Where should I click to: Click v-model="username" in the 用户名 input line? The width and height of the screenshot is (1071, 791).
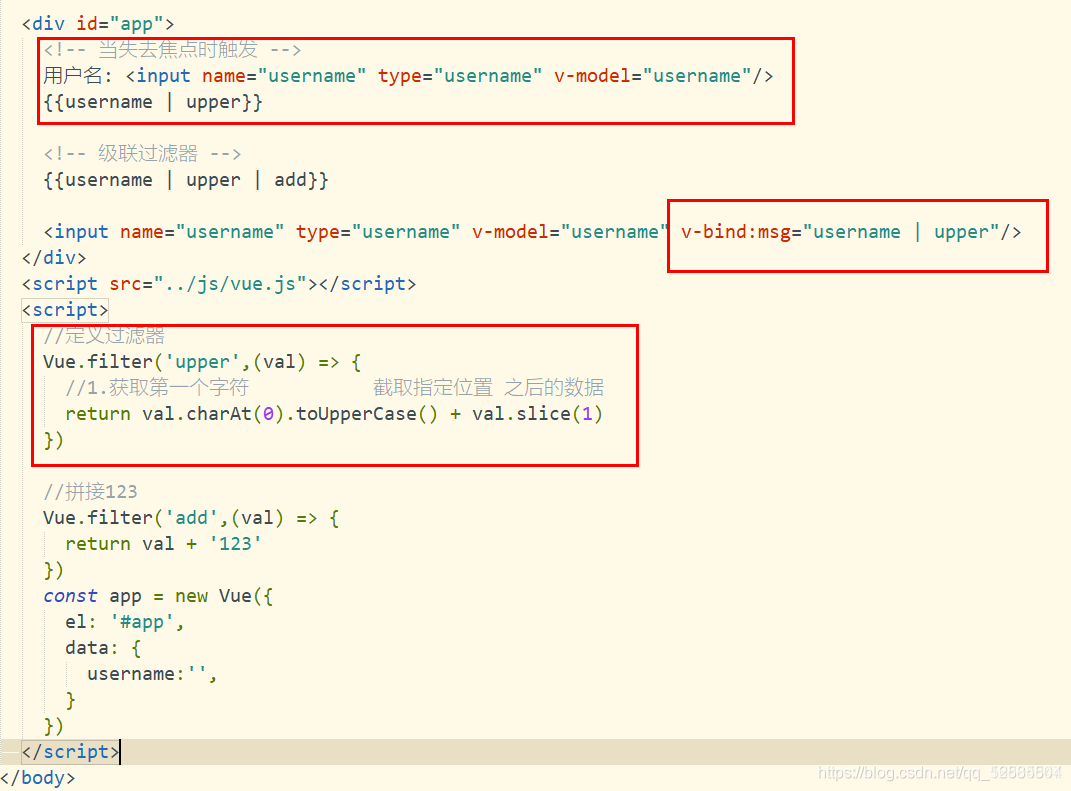[x=653, y=76]
